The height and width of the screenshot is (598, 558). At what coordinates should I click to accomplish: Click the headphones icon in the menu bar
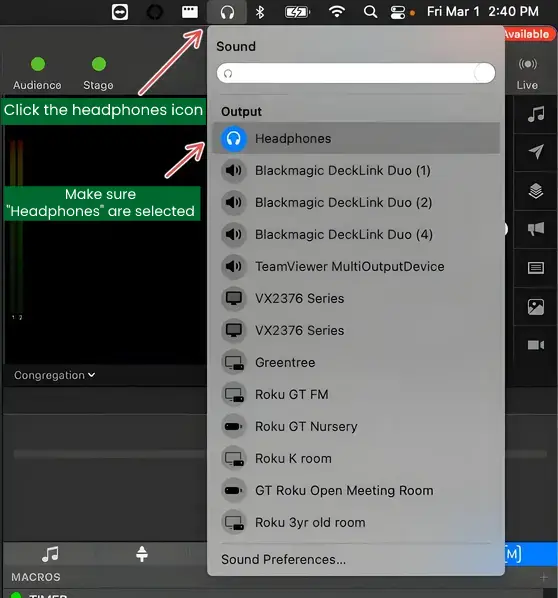(227, 12)
